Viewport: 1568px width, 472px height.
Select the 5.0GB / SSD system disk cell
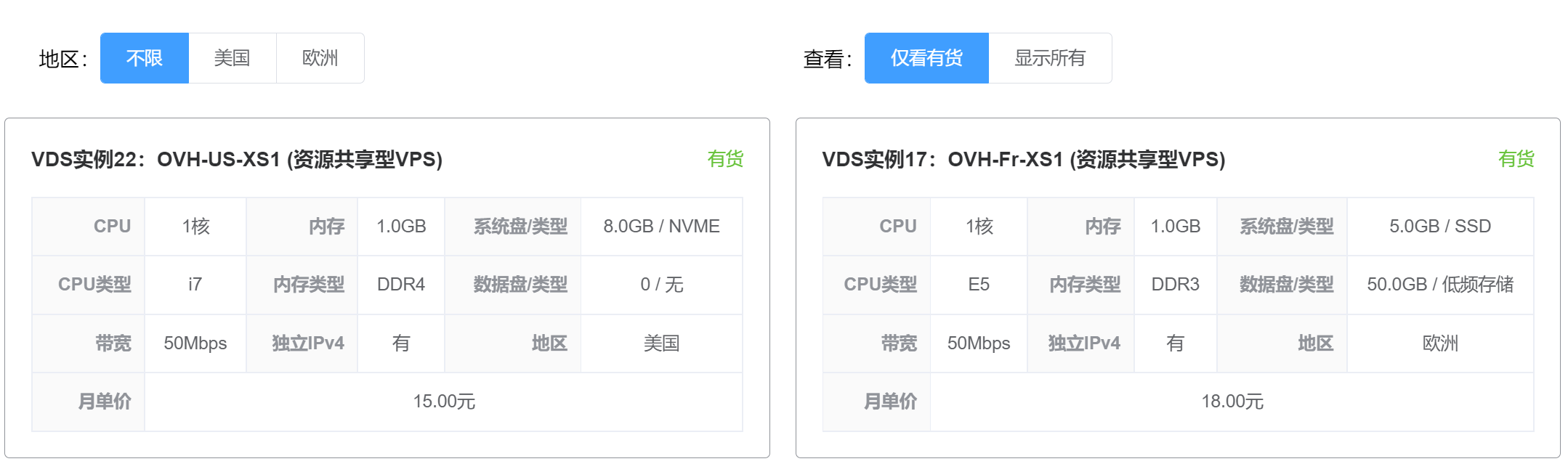(1440, 227)
